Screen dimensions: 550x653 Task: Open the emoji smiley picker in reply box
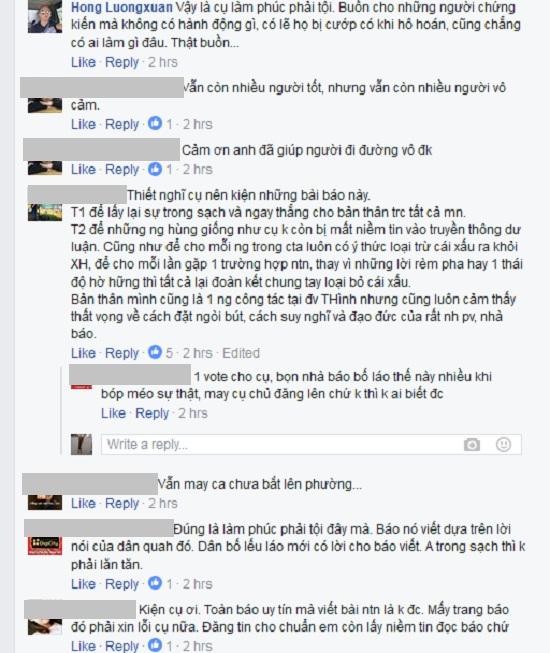(x=503, y=444)
